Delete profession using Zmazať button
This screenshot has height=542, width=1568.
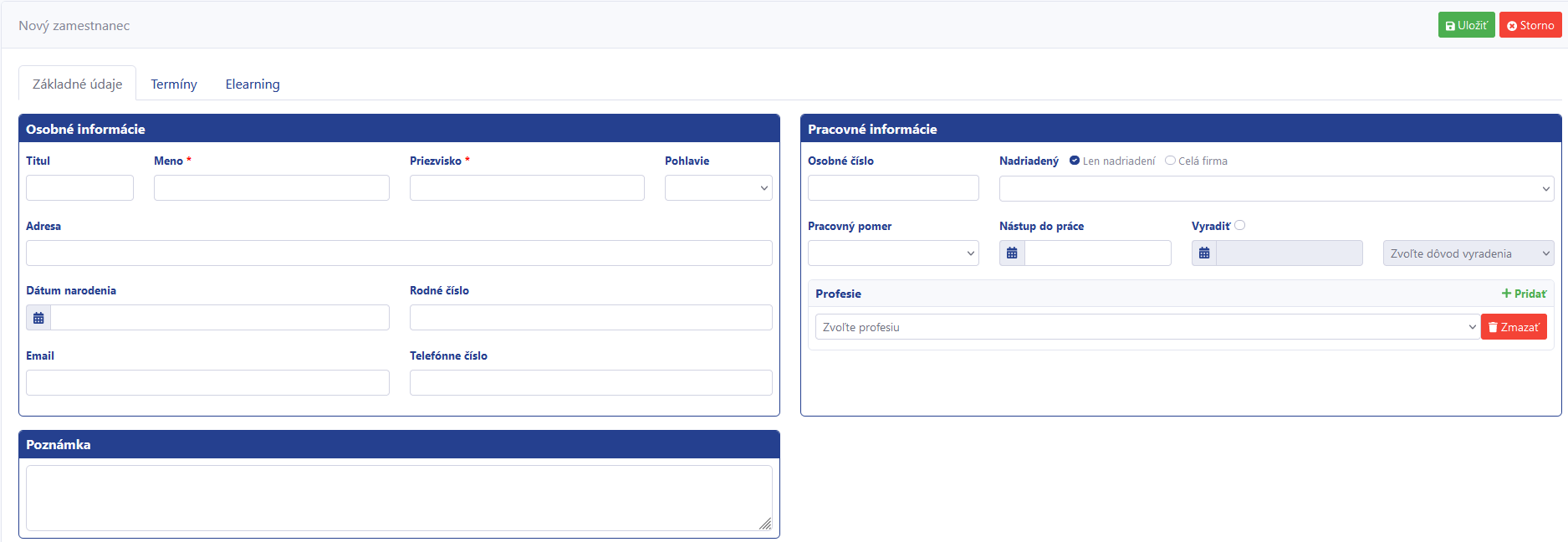click(1514, 327)
